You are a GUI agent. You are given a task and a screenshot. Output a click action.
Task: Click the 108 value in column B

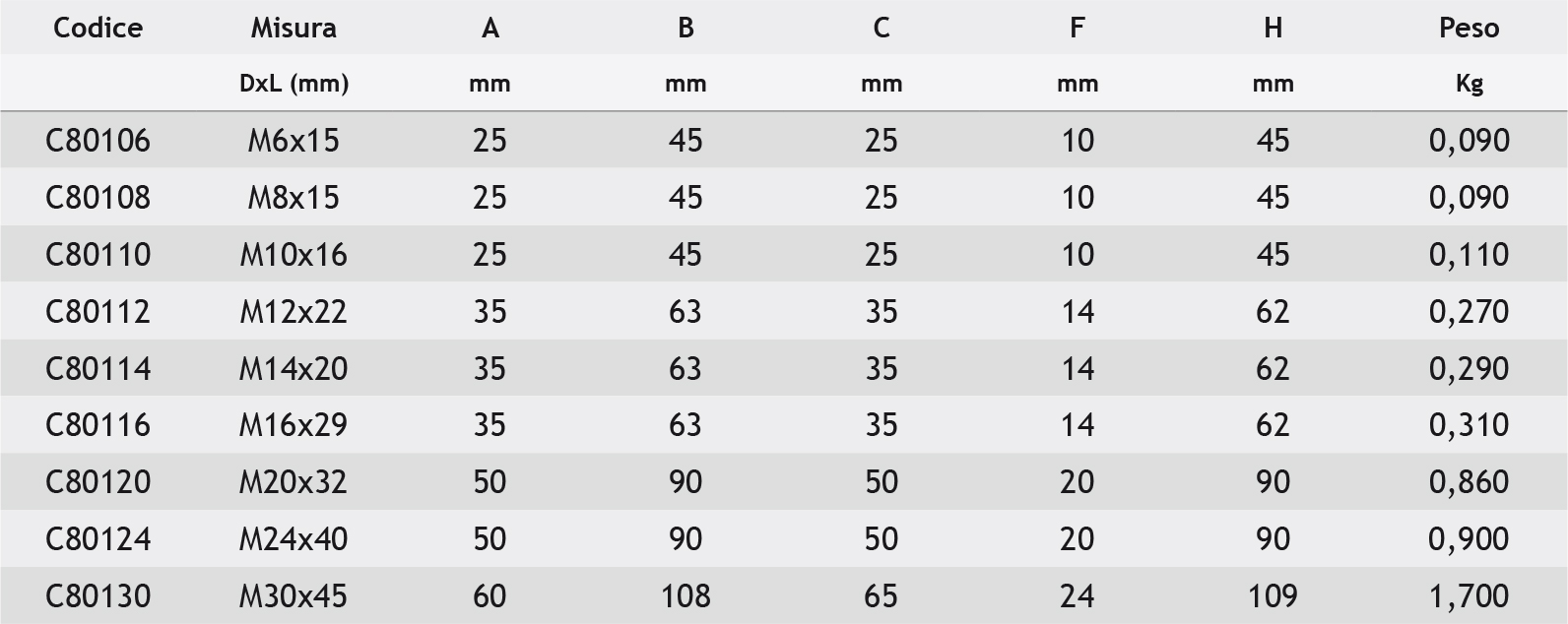click(x=686, y=596)
